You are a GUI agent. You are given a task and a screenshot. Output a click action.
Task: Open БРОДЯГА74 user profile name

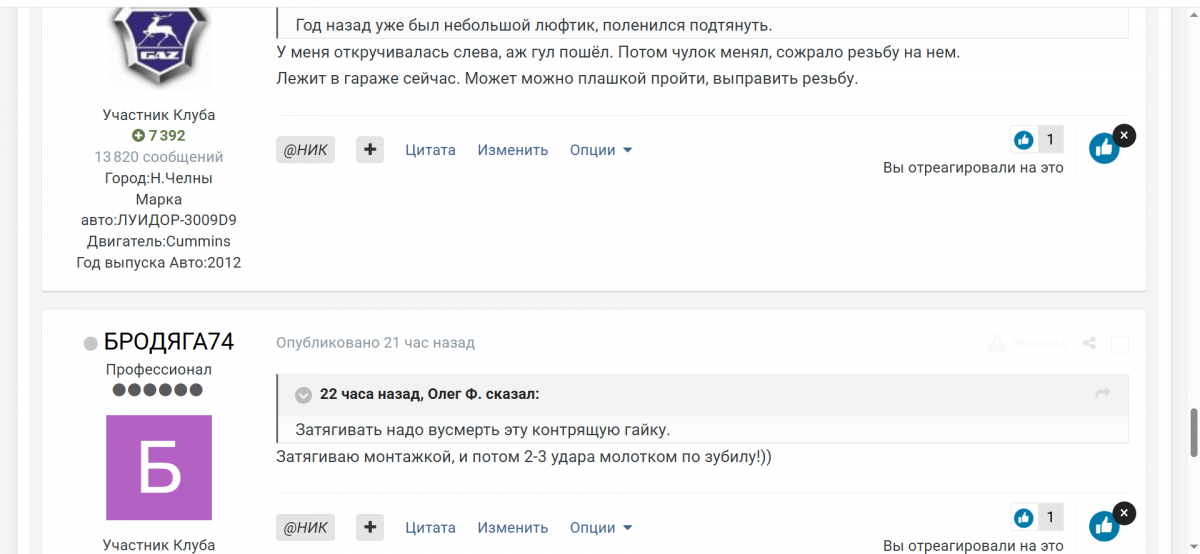pyautogui.click(x=169, y=342)
